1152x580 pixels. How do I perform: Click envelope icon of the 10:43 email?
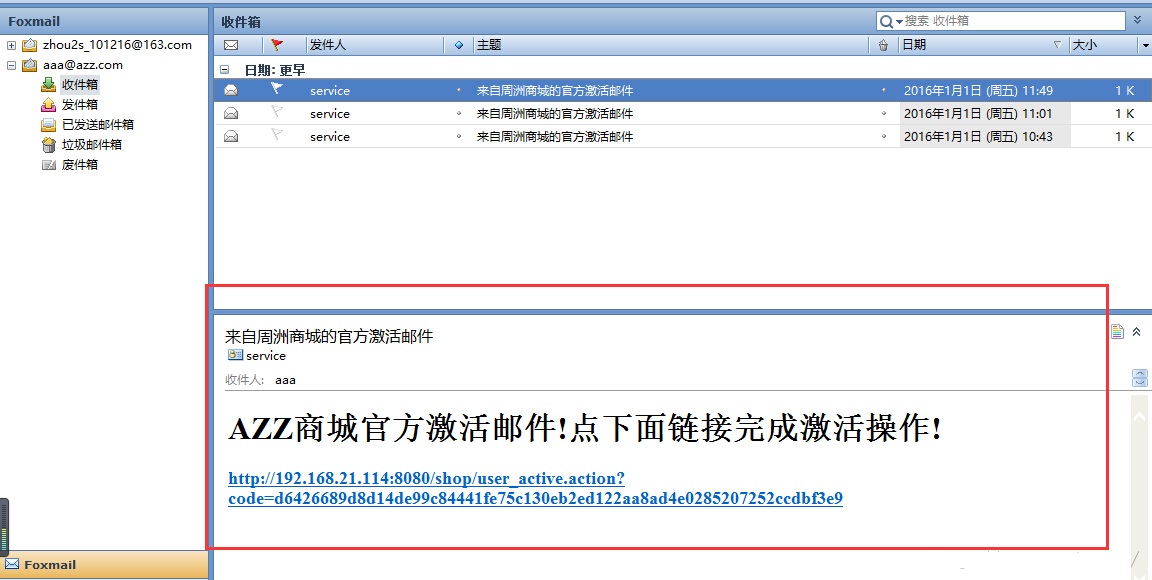coord(231,136)
